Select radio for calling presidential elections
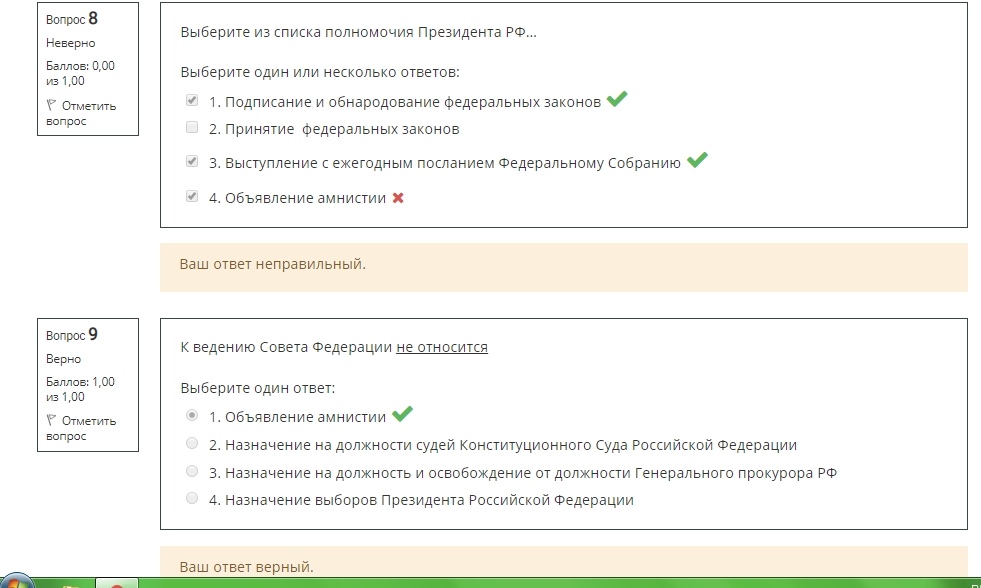981x588 pixels. tap(192, 499)
